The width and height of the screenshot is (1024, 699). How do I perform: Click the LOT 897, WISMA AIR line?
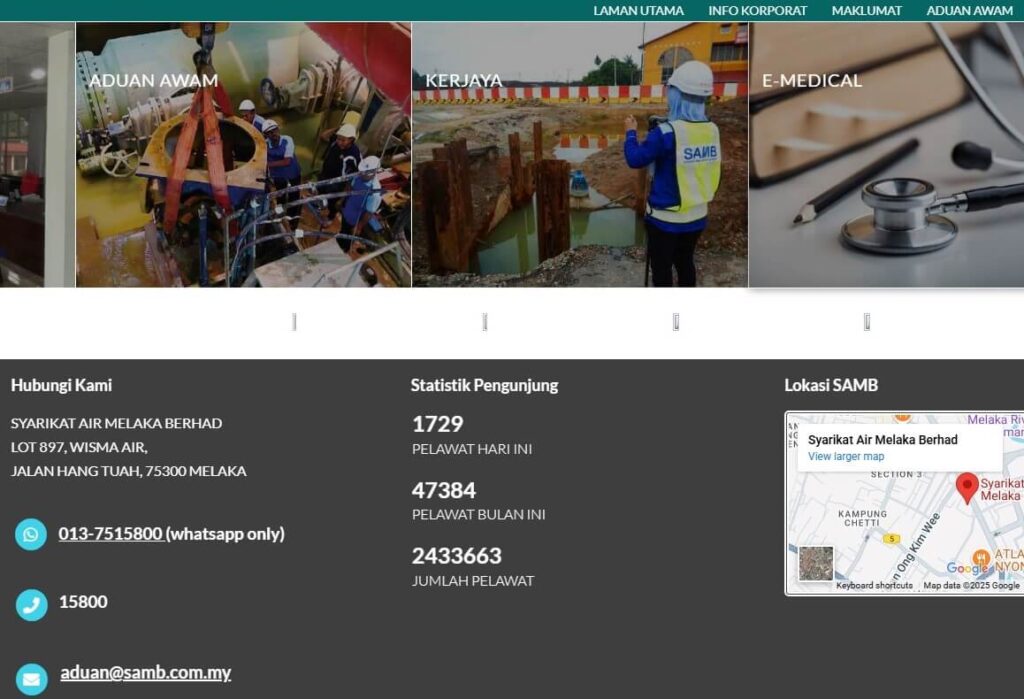coord(79,447)
